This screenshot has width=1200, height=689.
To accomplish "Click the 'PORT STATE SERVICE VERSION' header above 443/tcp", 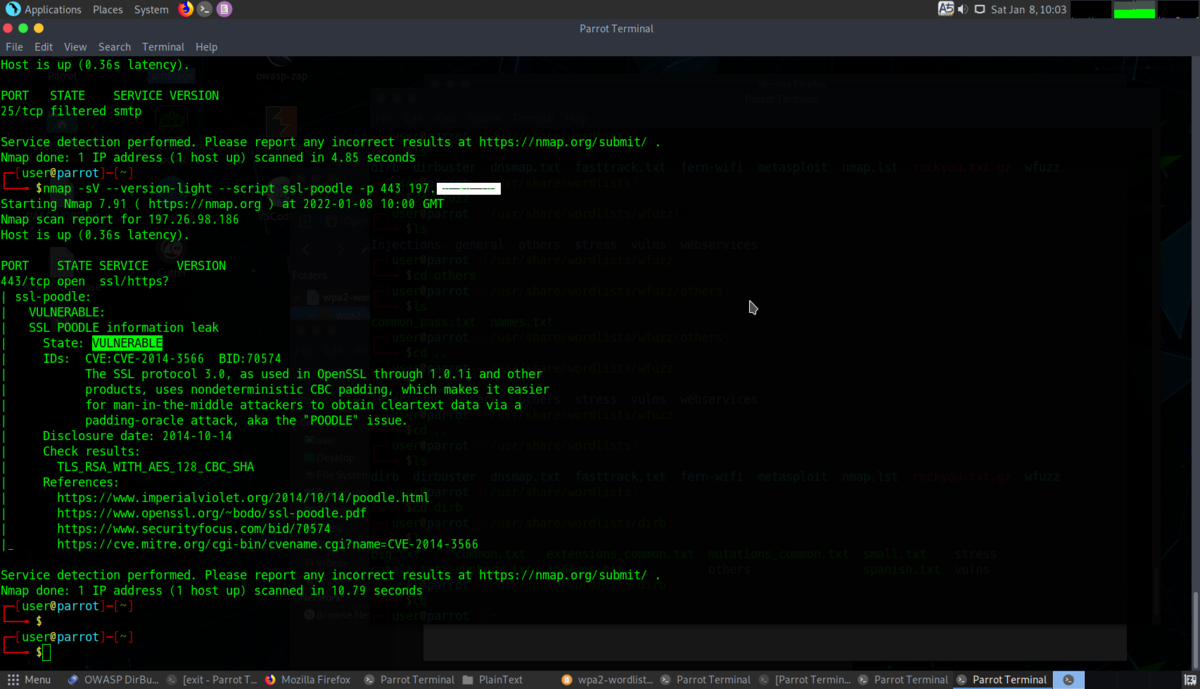I will pos(113,266).
